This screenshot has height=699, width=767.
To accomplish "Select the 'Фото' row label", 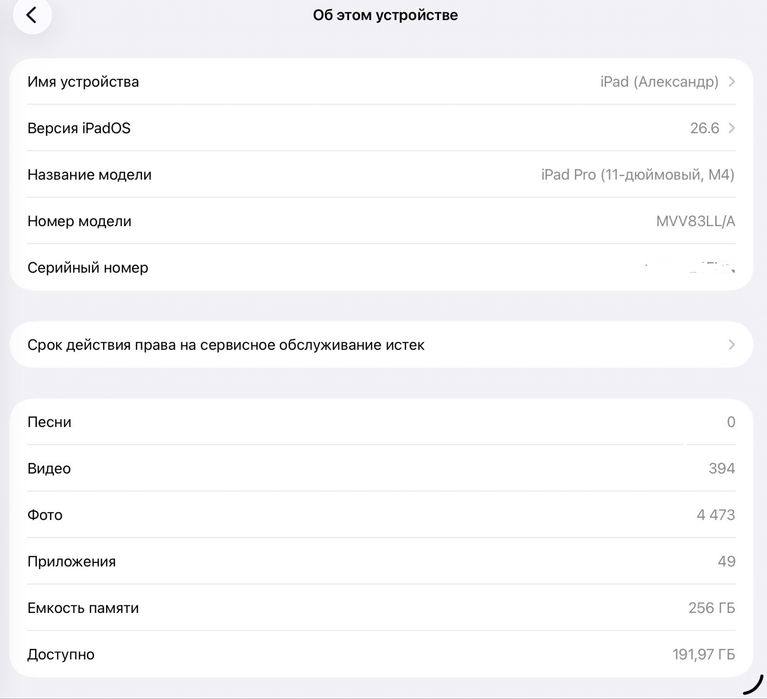I will tap(45, 515).
